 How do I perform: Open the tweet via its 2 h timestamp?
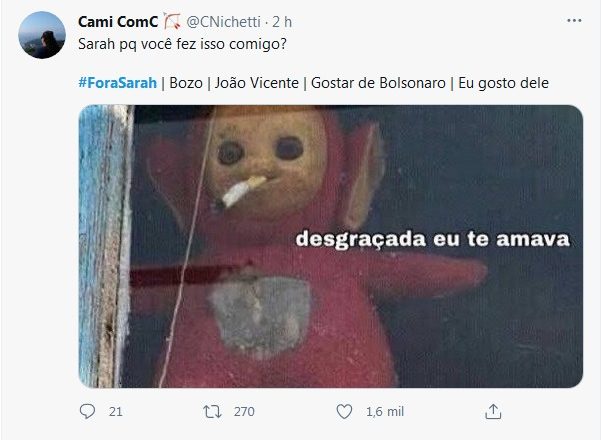[x=282, y=22]
